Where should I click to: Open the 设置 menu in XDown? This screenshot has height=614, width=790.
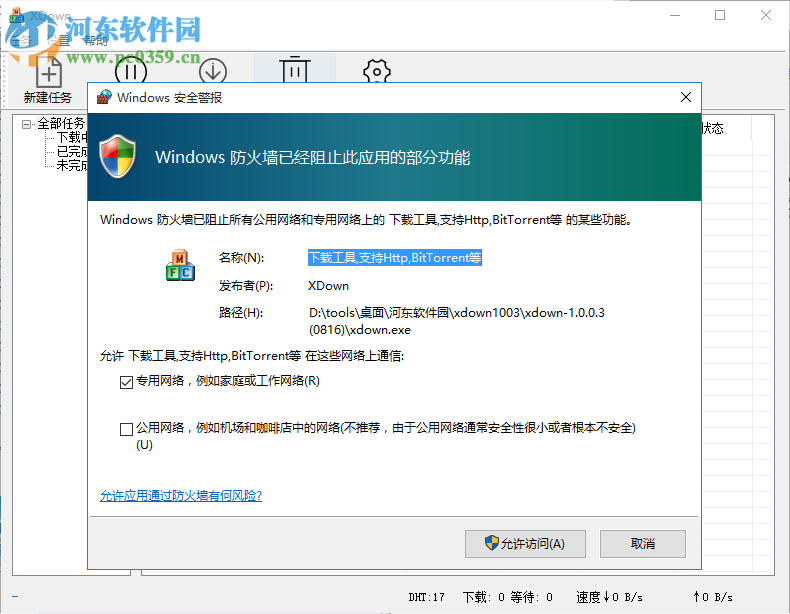pos(57,41)
